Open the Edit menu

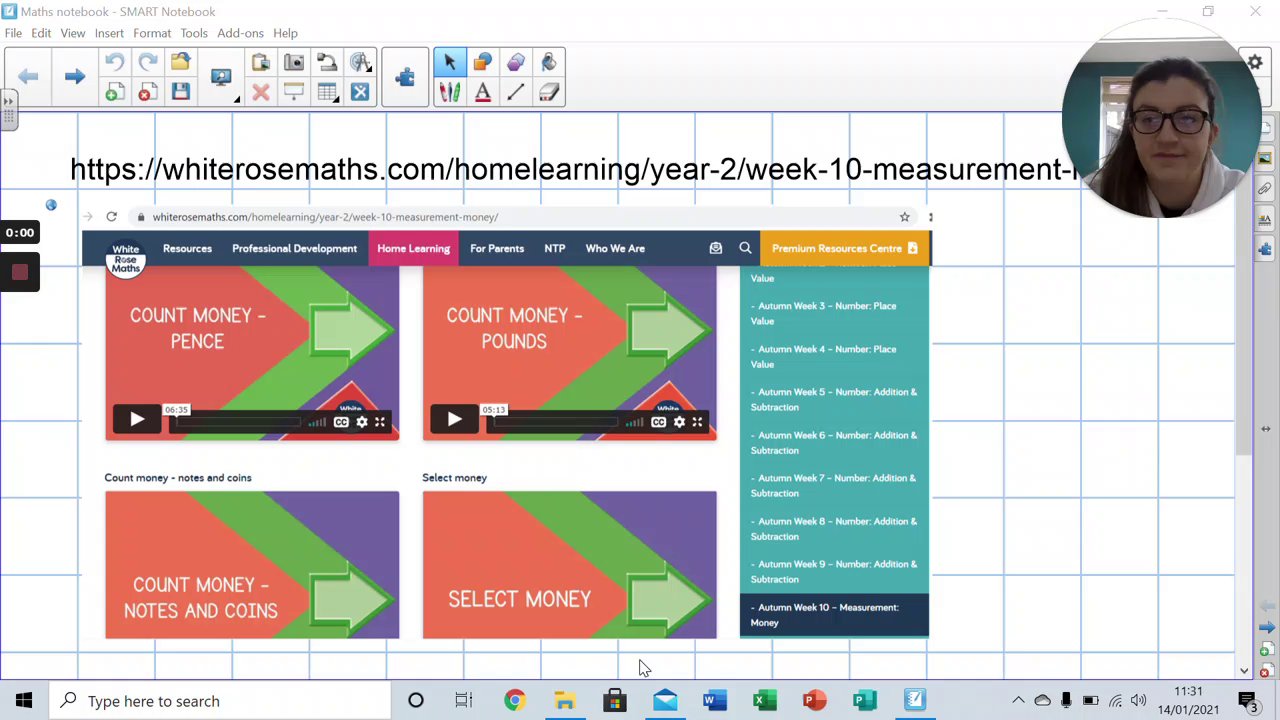41,33
